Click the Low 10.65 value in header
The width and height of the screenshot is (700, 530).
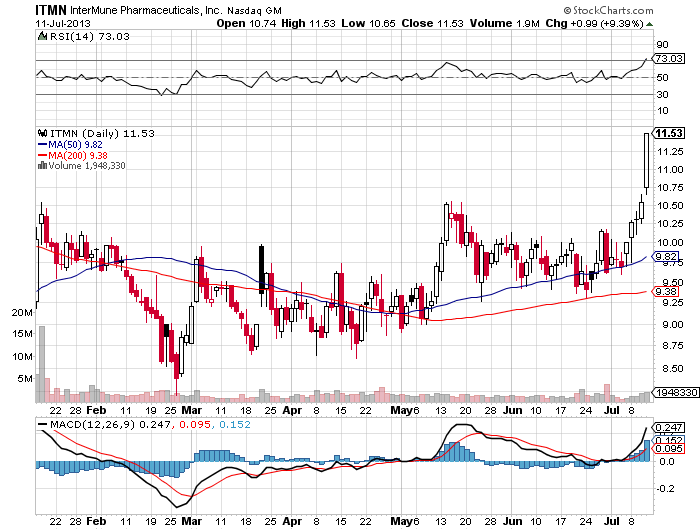click(368, 23)
